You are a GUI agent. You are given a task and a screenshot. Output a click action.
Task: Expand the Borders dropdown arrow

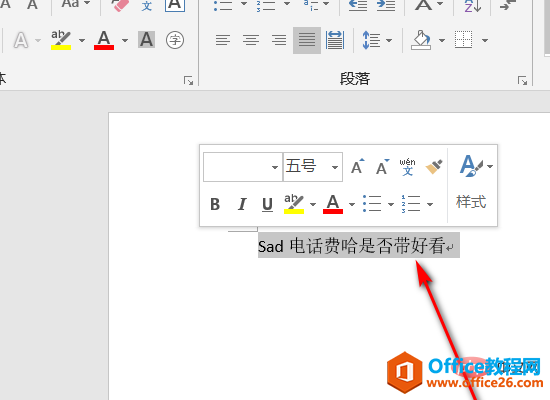point(485,40)
